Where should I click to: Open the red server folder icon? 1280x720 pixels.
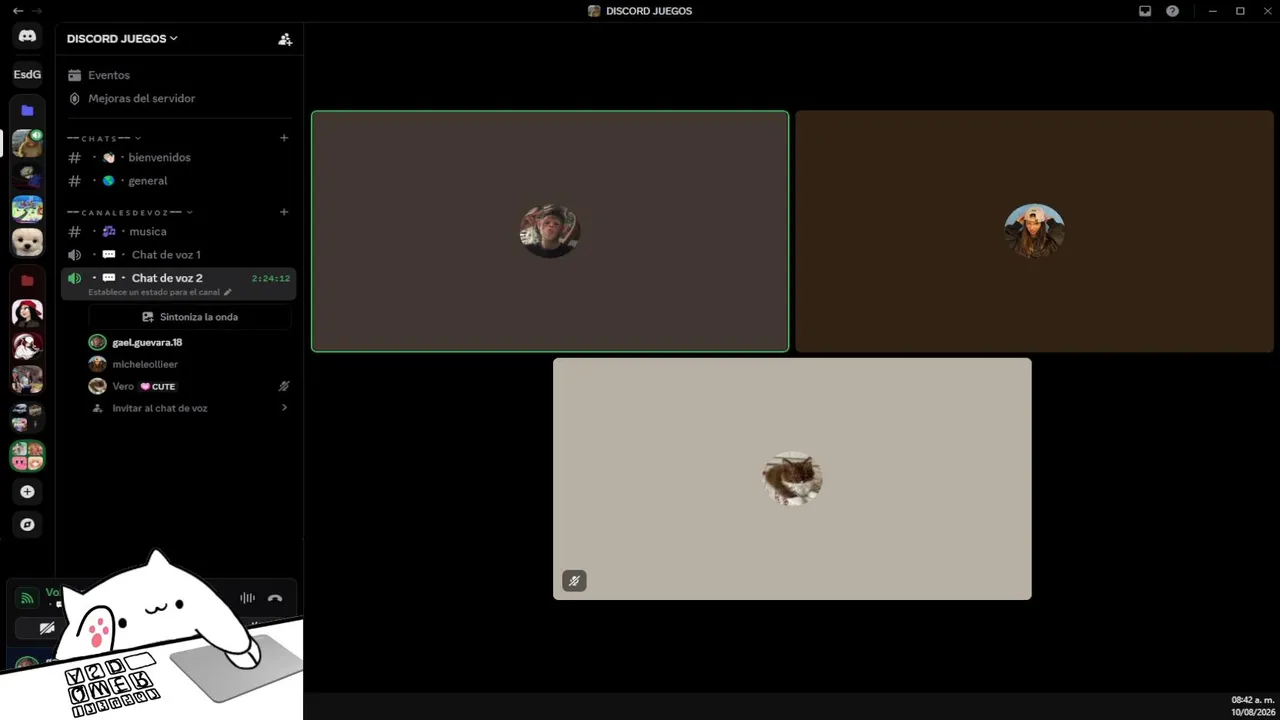click(x=27, y=281)
